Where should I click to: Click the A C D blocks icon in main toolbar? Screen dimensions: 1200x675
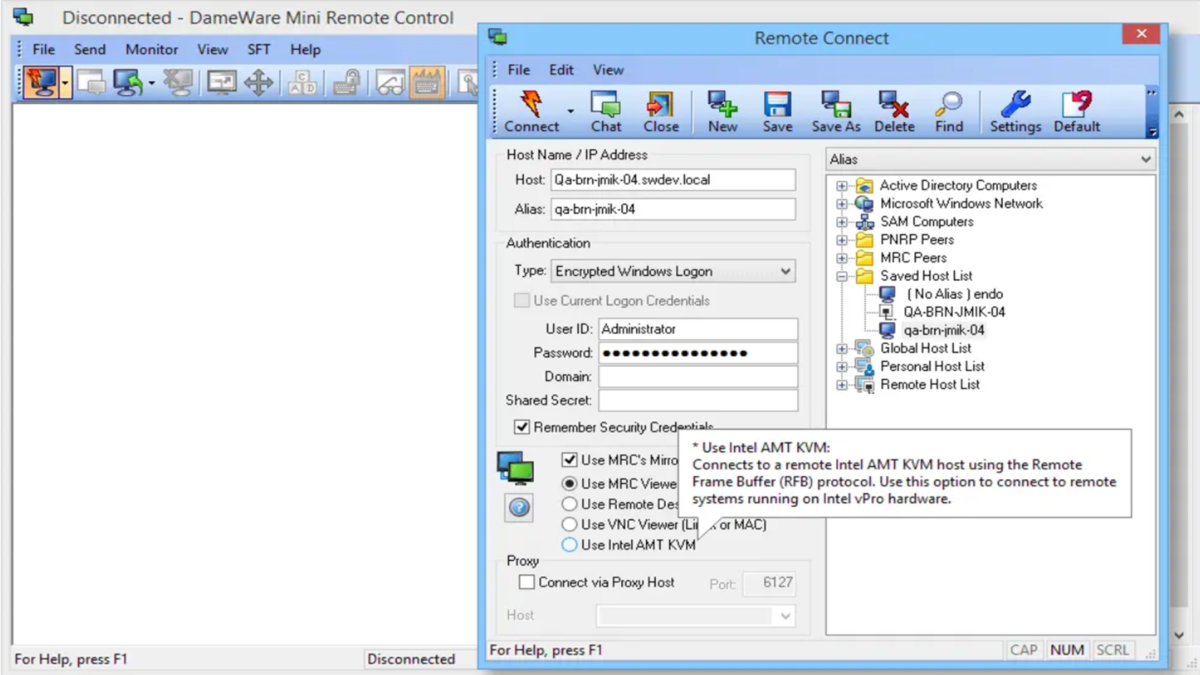[x=302, y=82]
